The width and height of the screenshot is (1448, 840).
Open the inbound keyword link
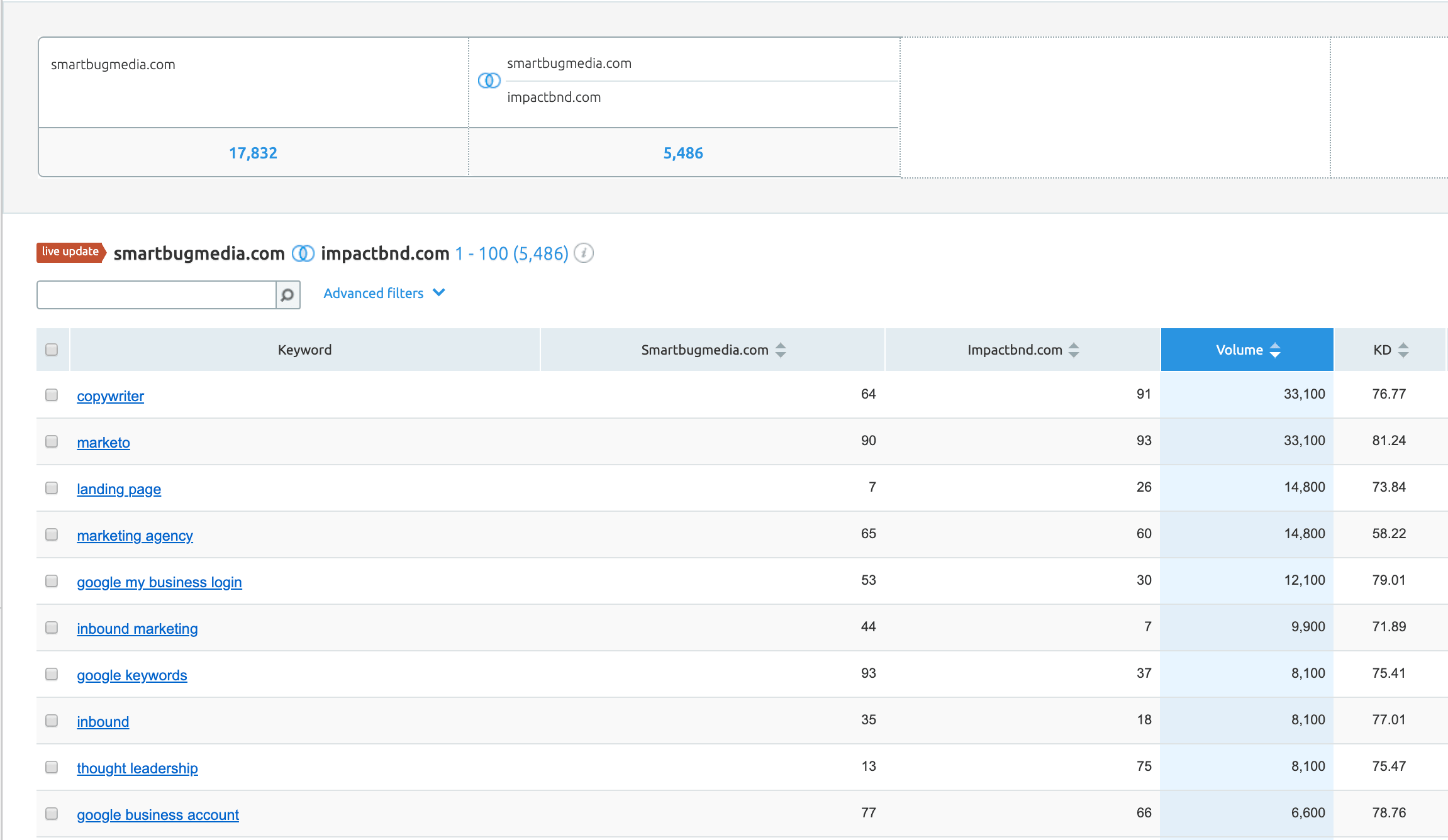(x=103, y=722)
